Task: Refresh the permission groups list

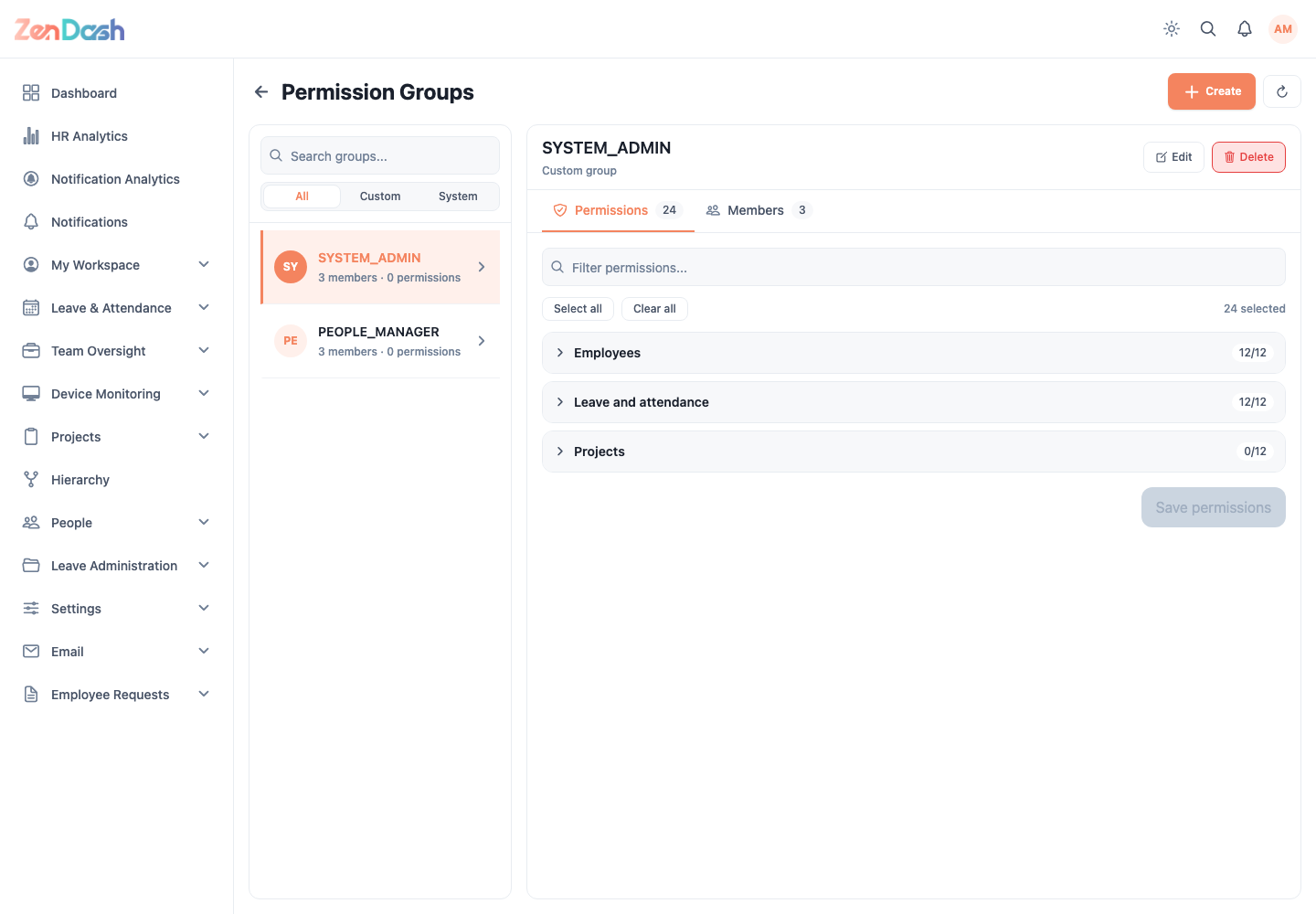Action: [x=1282, y=91]
